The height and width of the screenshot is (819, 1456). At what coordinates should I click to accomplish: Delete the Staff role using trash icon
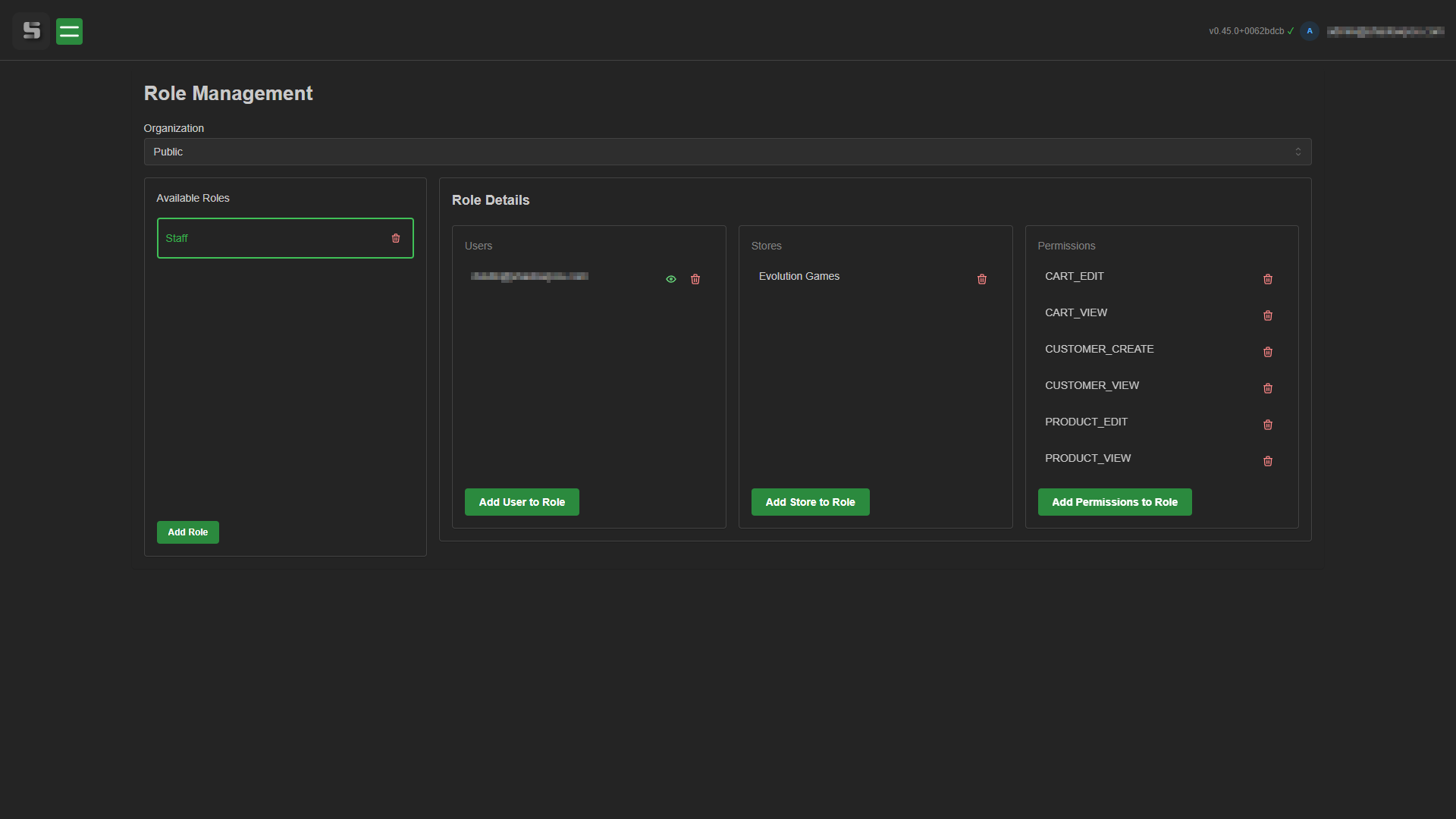tap(396, 238)
